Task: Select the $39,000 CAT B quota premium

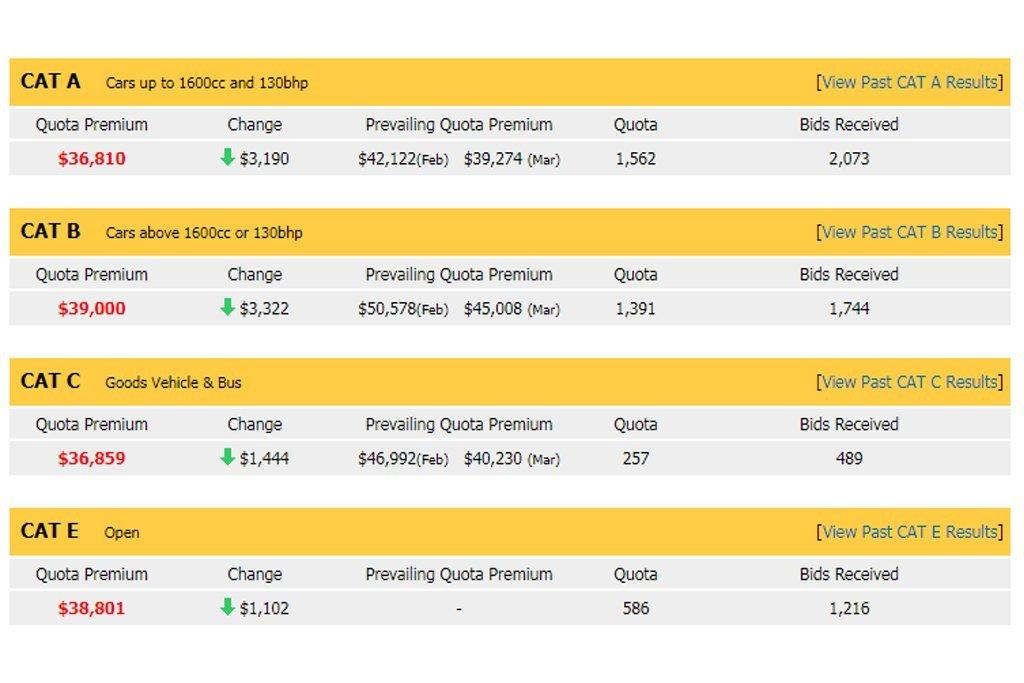Action: [92, 309]
